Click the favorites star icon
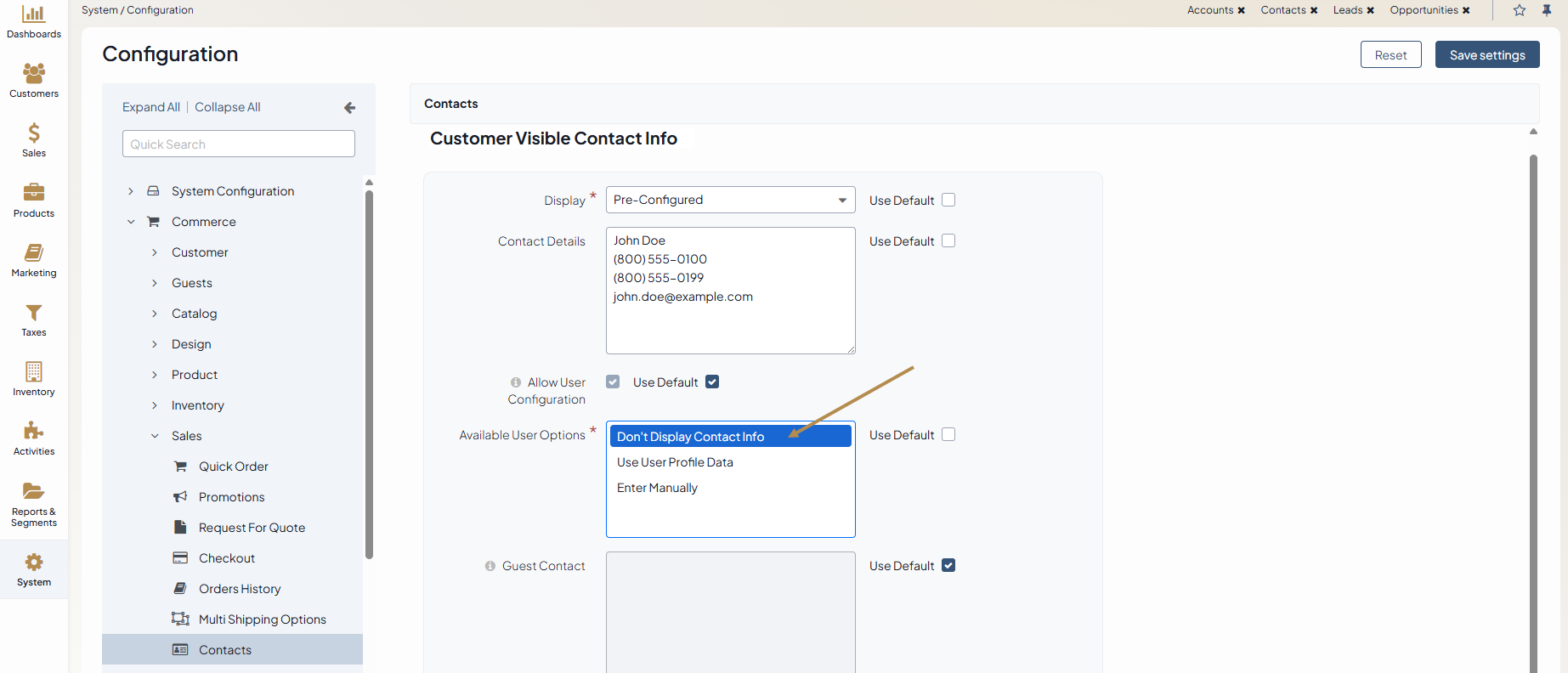Screen dimensions: 1568x673 pos(1520,10)
